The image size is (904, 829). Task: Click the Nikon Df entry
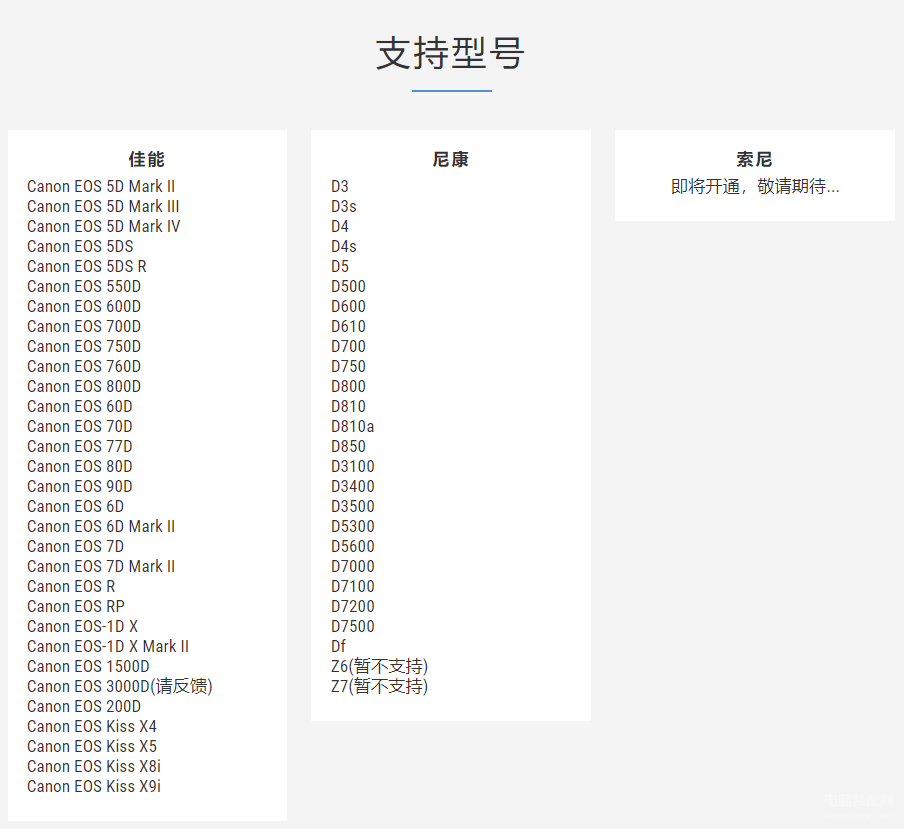(x=338, y=646)
